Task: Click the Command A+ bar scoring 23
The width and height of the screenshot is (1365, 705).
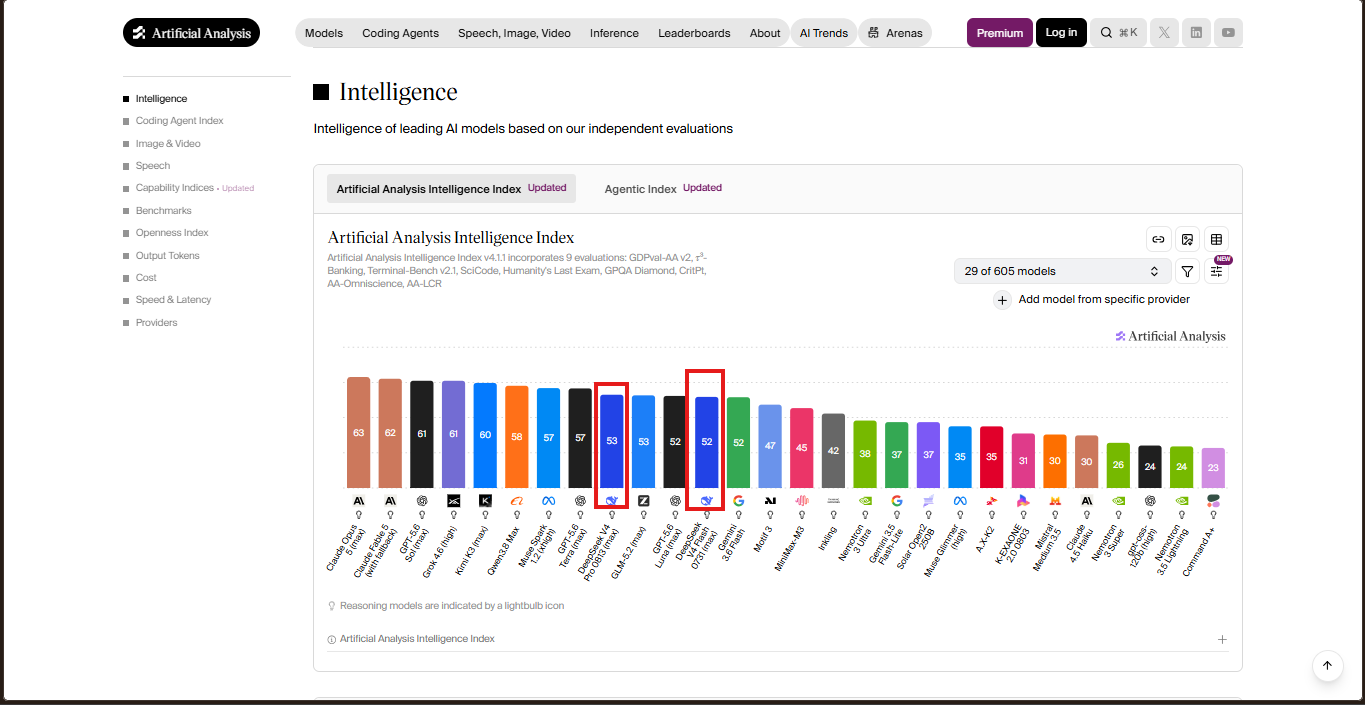Action: (1213, 468)
